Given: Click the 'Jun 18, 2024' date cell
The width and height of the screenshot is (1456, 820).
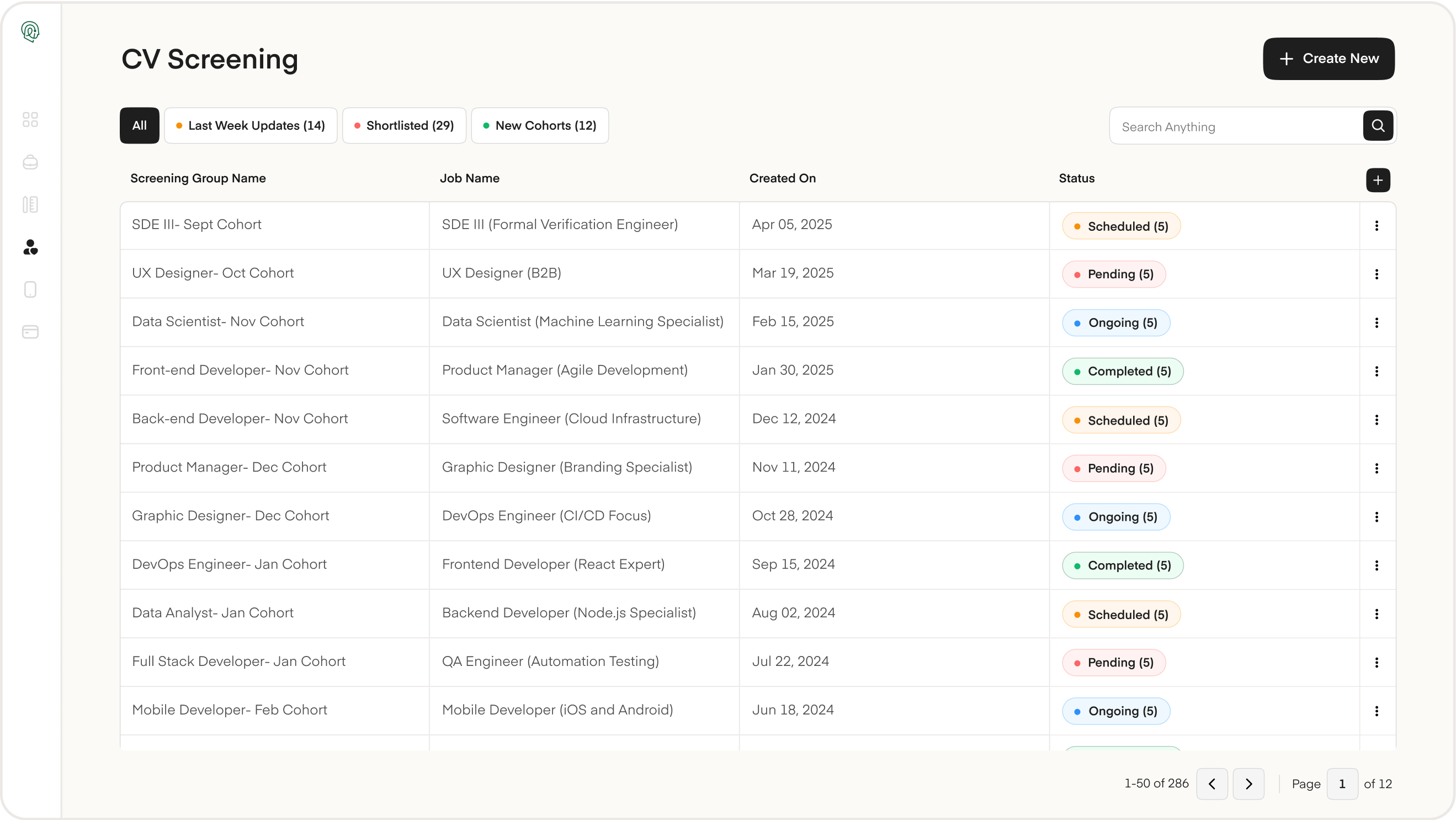Looking at the screenshot, I should click(793, 710).
